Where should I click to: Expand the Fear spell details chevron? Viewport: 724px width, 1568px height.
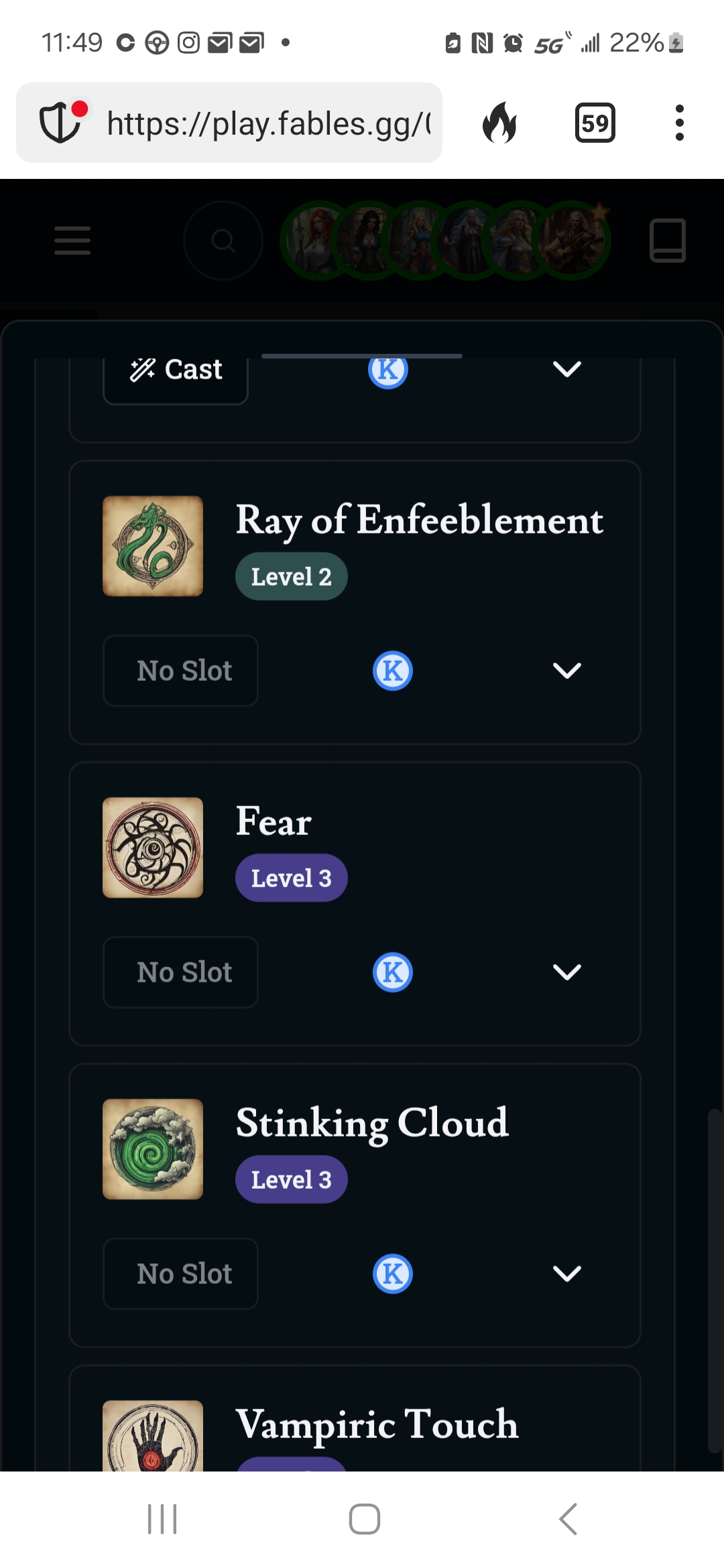point(566,972)
